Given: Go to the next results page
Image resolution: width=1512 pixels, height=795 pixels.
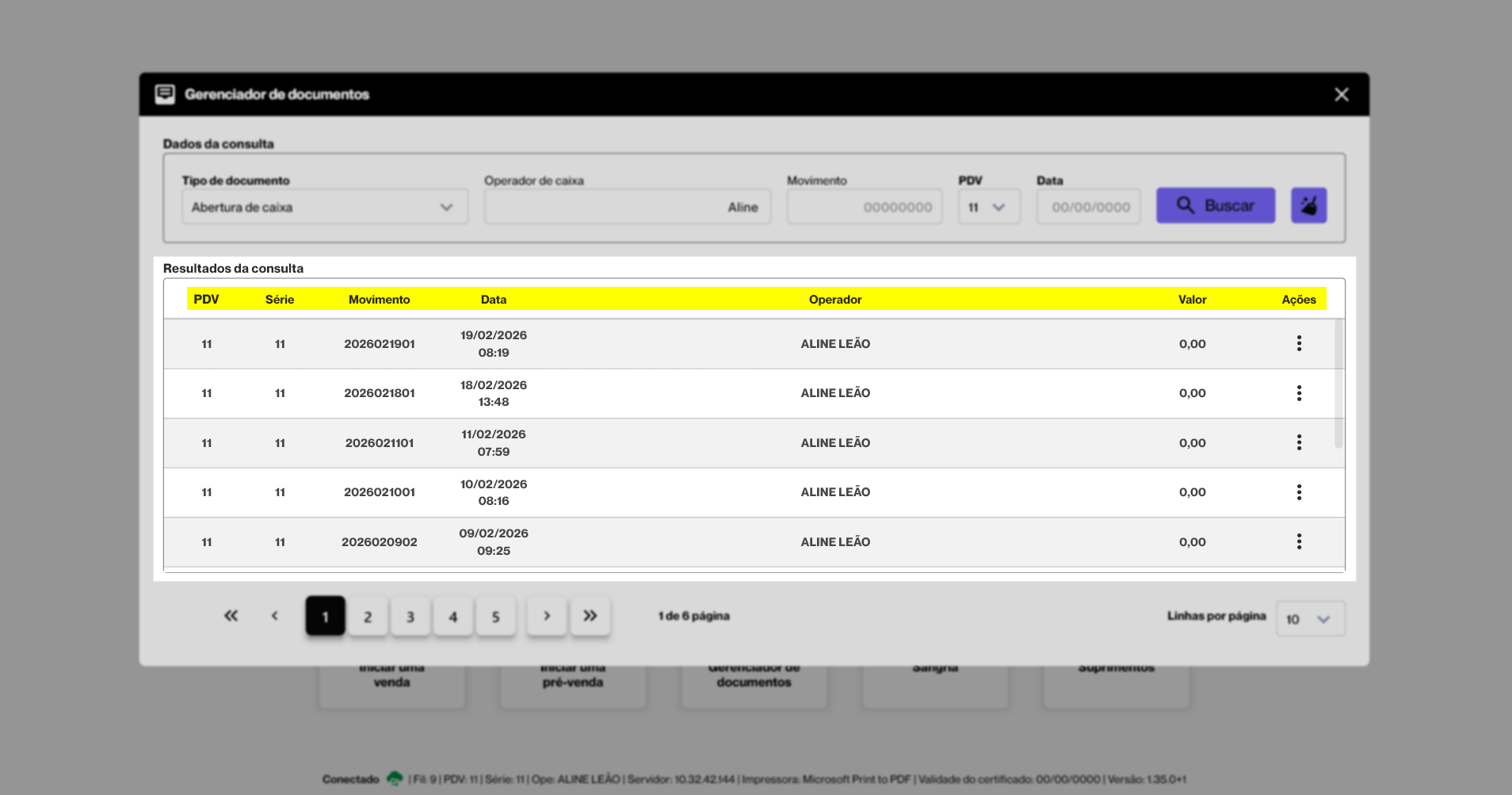Looking at the screenshot, I should (547, 616).
